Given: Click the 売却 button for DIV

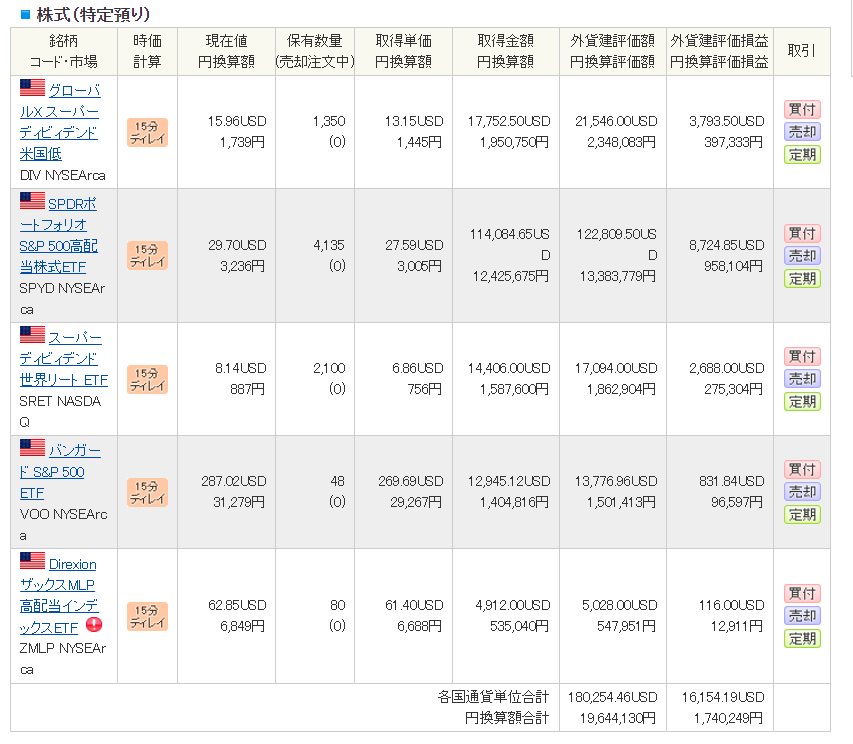Looking at the screenshot, I should point(802,132).
